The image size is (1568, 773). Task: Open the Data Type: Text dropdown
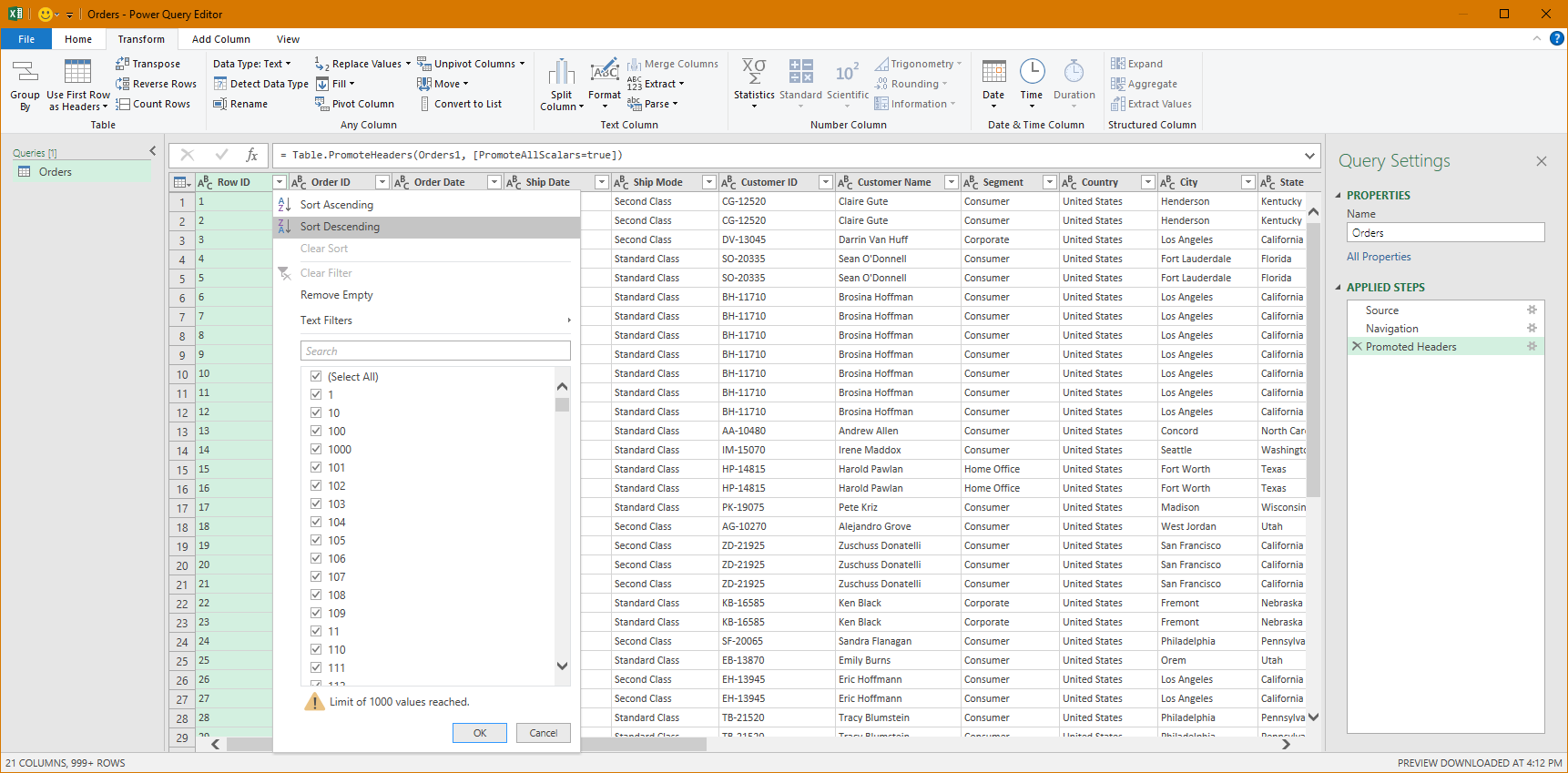tap(252, 64)
